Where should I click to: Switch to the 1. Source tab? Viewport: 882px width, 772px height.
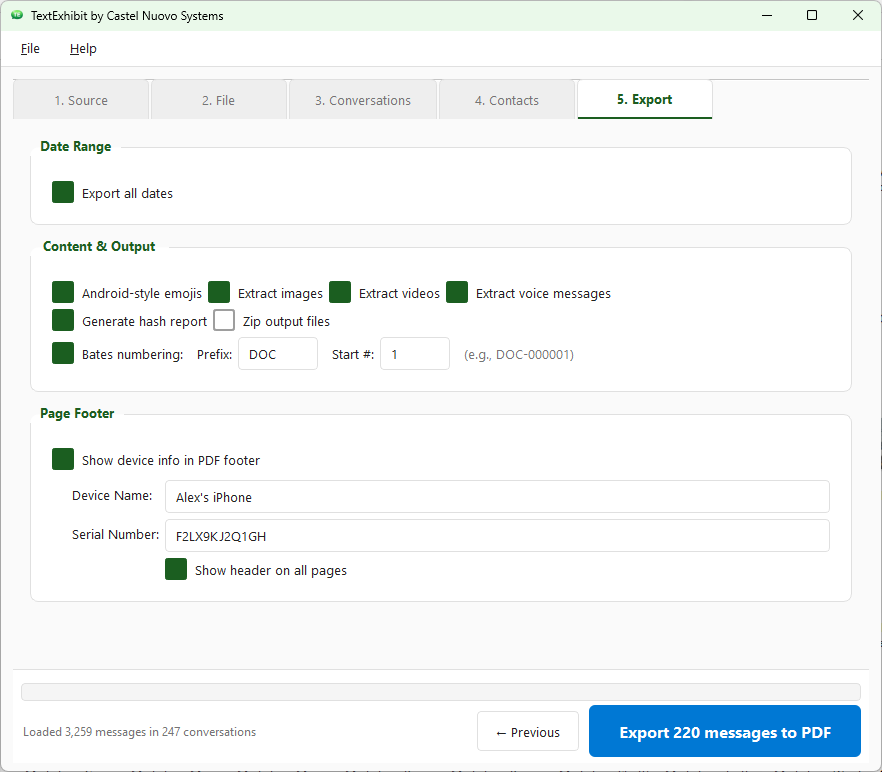pos(81,100)
